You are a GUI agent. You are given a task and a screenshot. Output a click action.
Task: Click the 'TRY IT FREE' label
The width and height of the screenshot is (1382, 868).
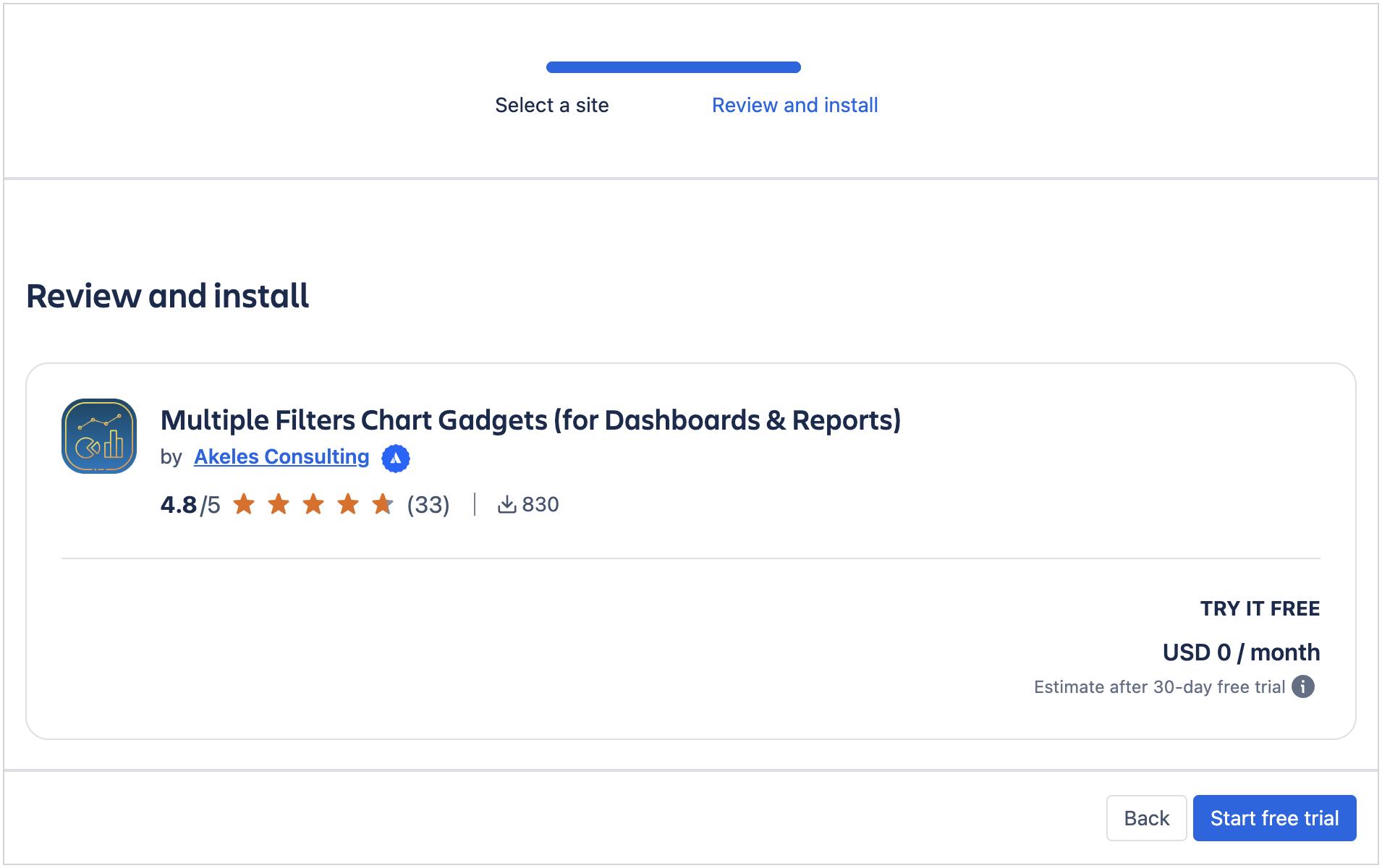click(1260, 609)
